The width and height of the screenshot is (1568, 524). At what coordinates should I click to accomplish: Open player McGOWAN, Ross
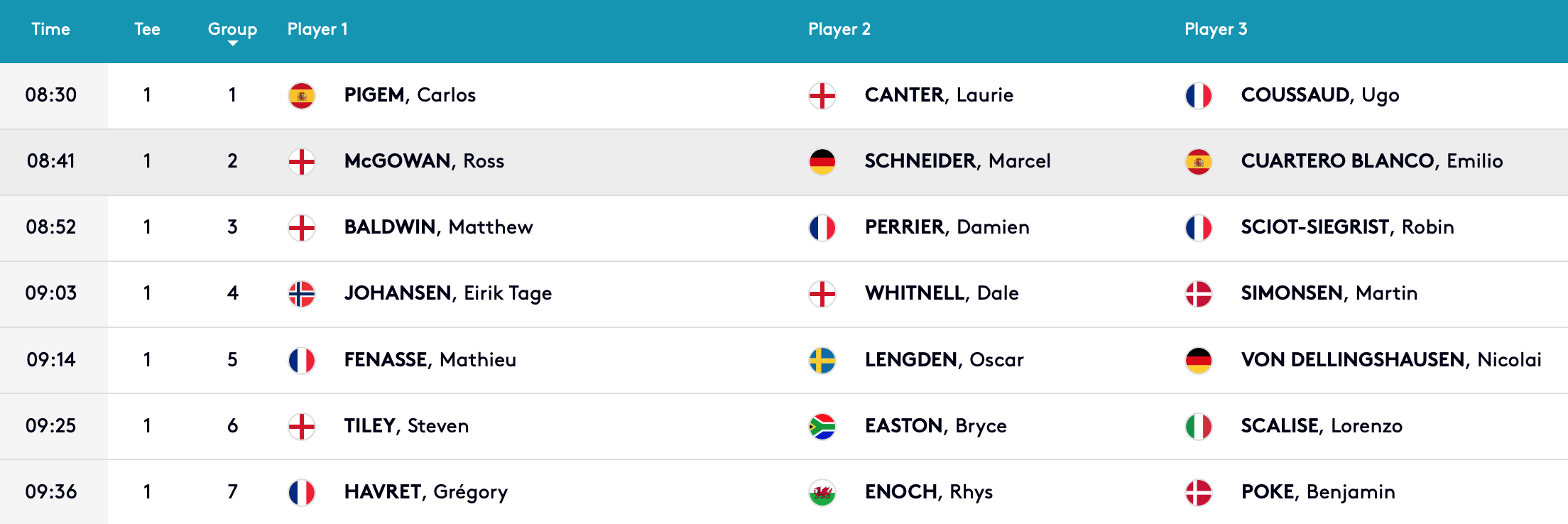(x=424, y=161)
